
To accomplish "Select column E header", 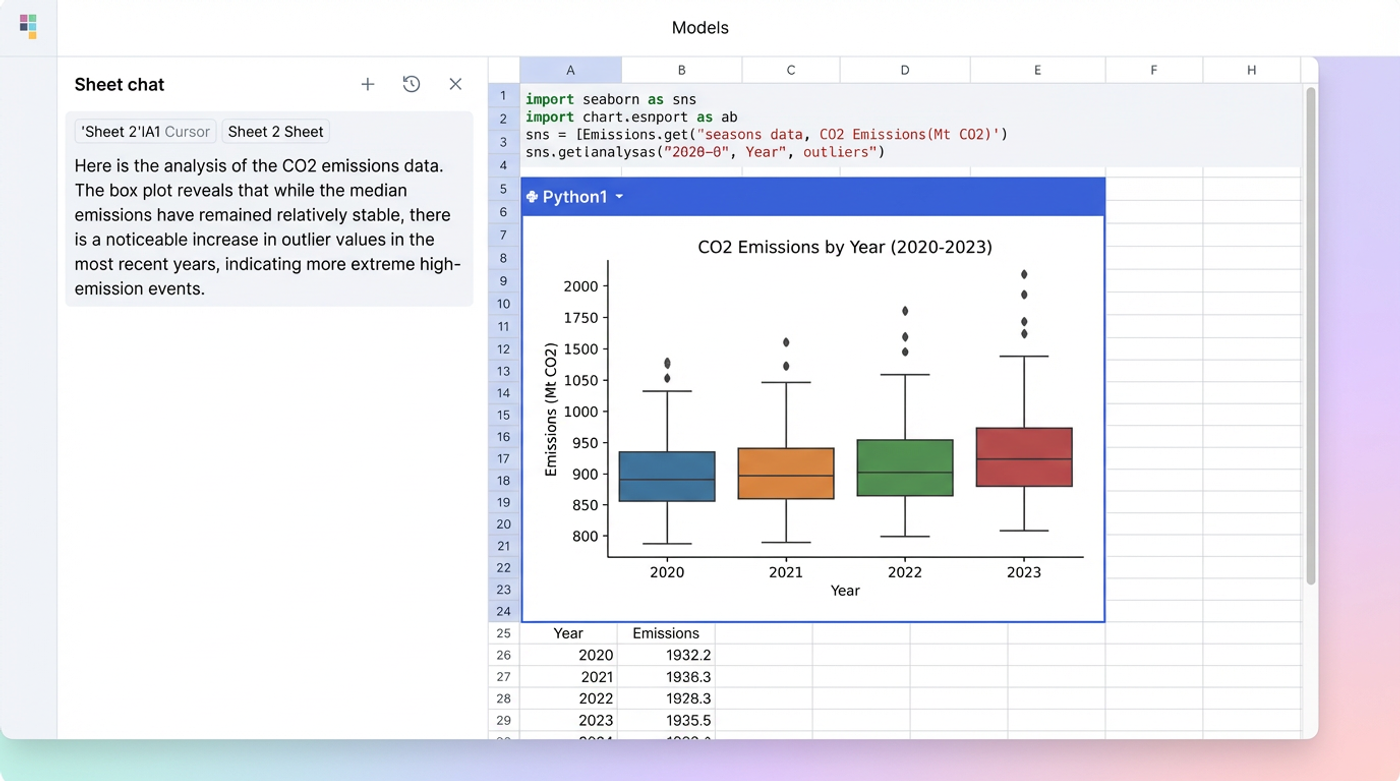I will 1038,70.
